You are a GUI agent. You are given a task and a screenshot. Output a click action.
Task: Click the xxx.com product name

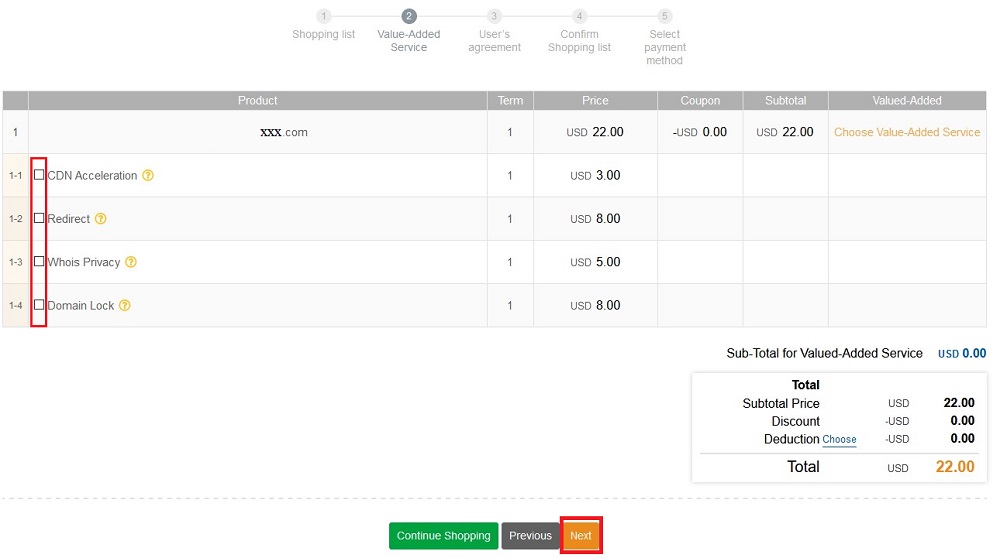click(283, 132)
